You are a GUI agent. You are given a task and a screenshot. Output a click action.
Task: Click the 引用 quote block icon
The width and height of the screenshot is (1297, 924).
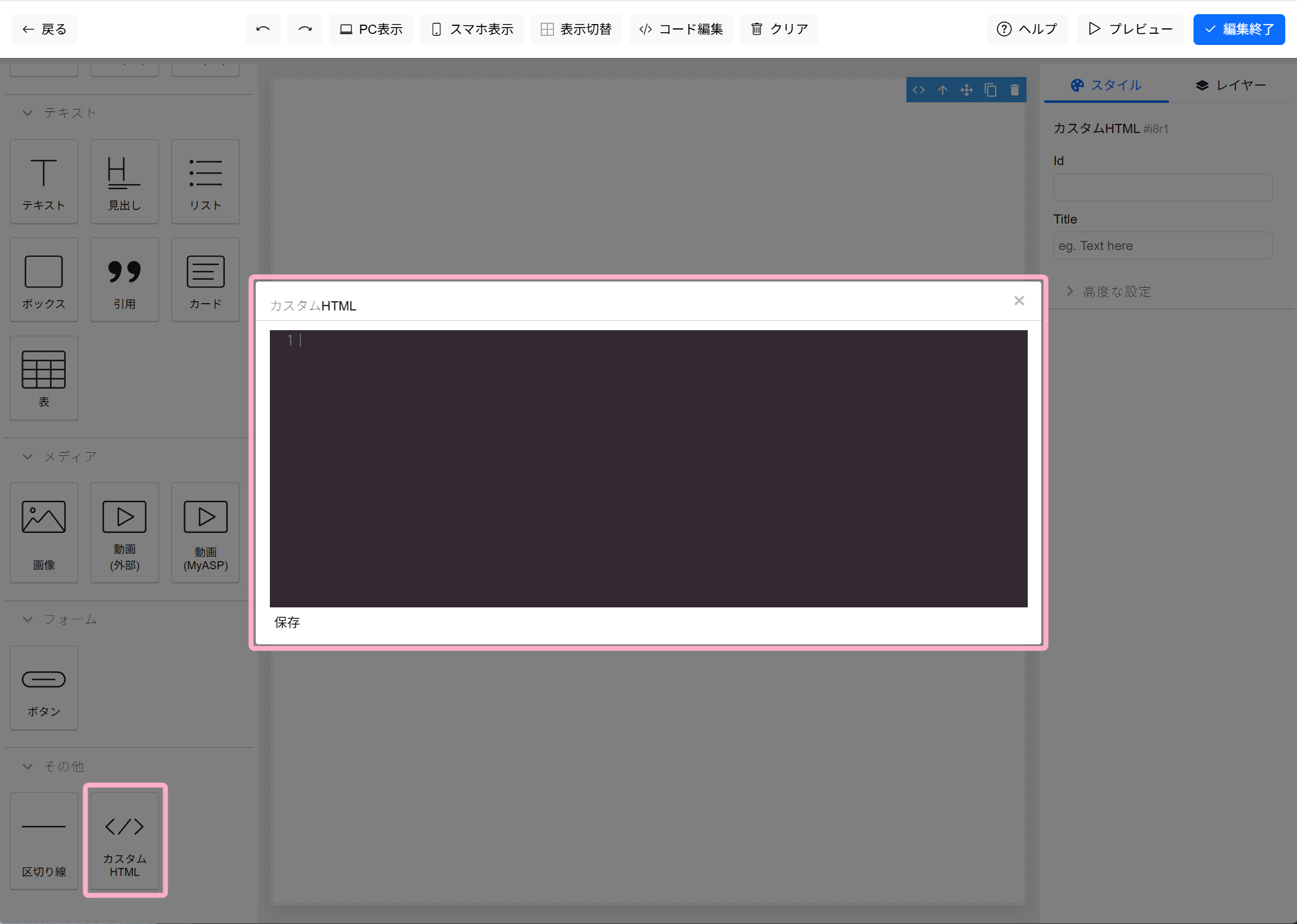coord(124,279)
